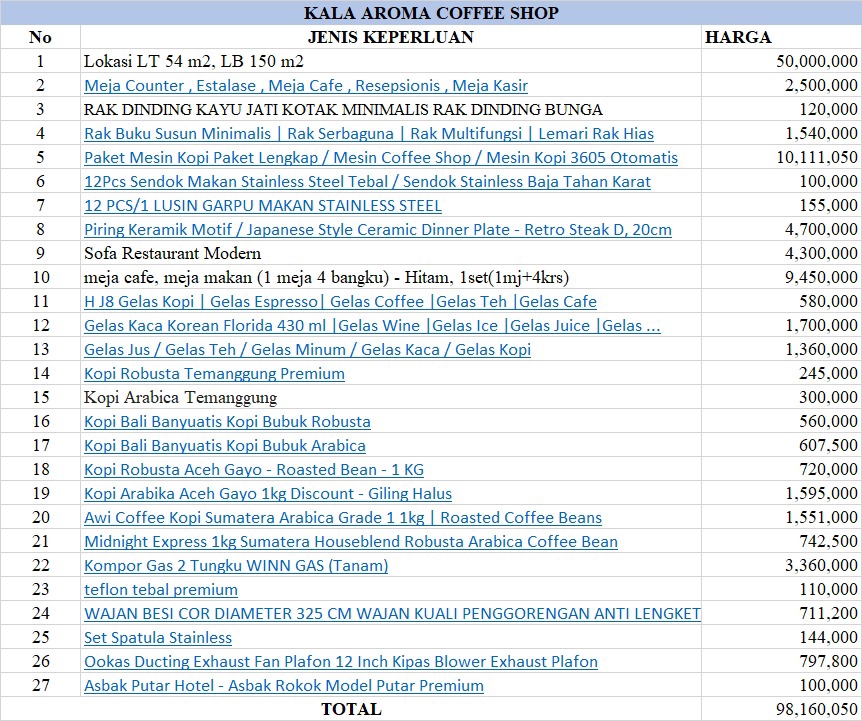This screenshot has width=862, height=721.
Task: Open Gelas Kaca Korean Florida 430 ml link
Action: pos(372,326)
